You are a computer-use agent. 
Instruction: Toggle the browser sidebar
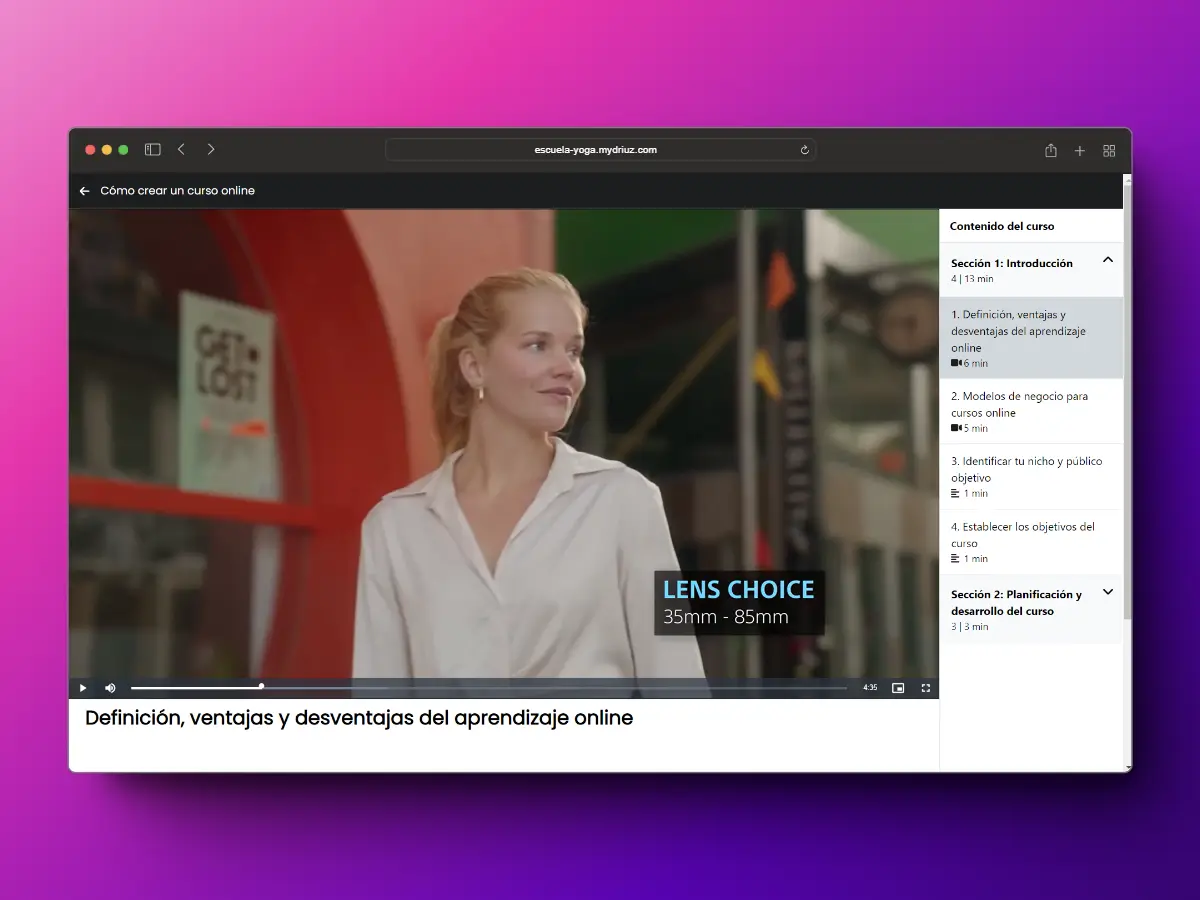[153, 150]
